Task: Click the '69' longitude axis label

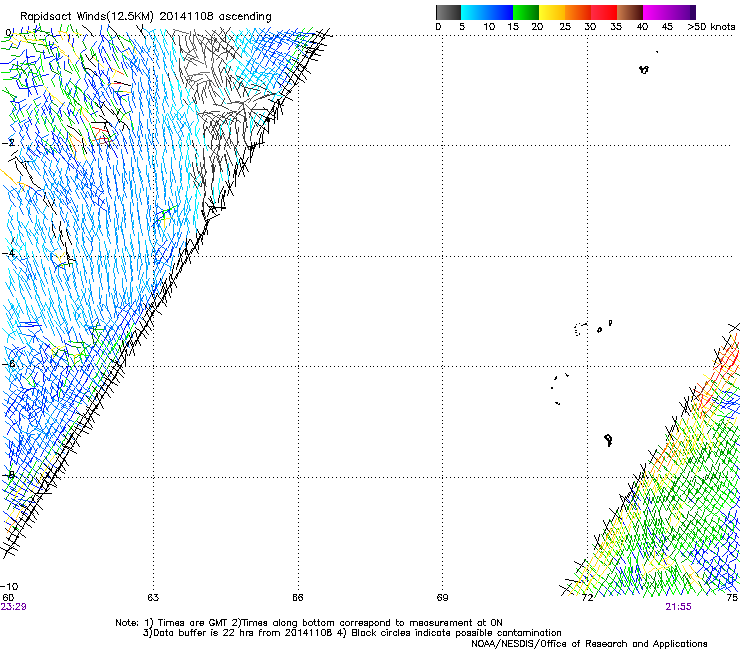Action: click(442, 598)
